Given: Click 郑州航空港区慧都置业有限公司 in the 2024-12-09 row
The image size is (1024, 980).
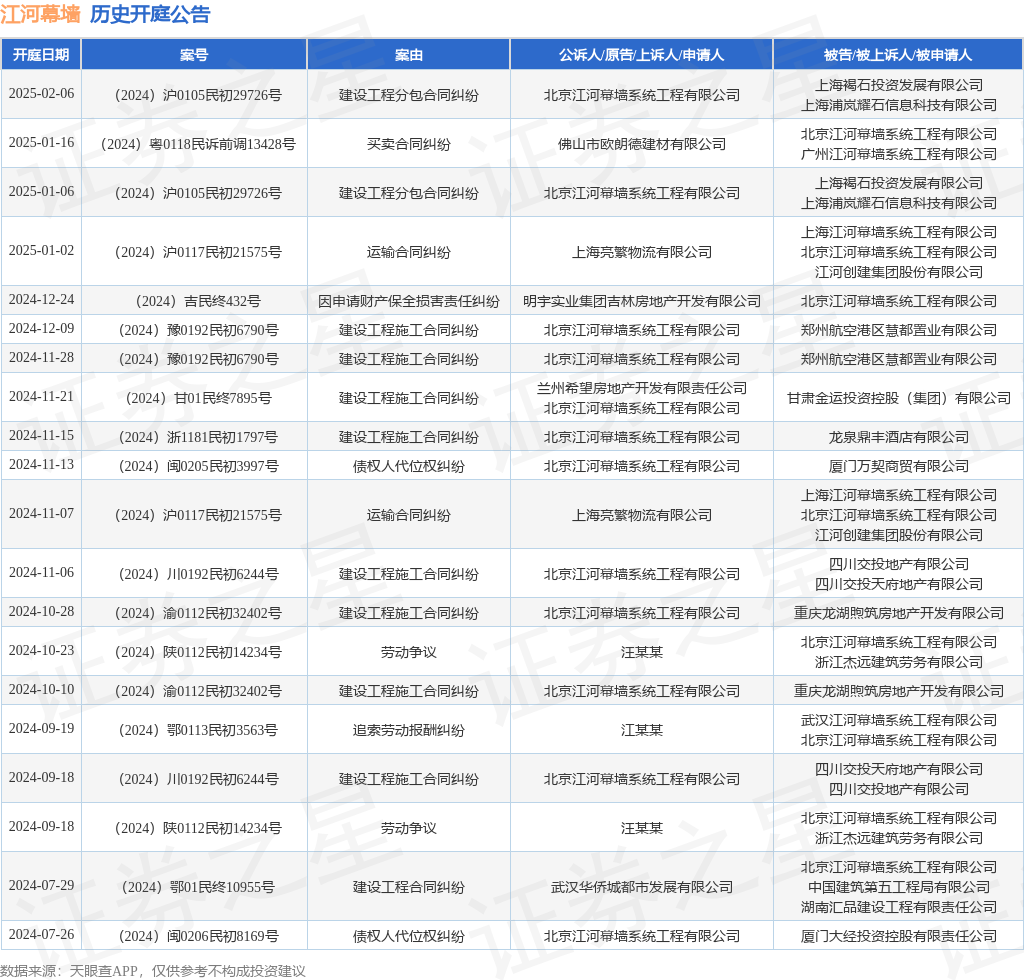Looking at the screenshot, I should [899, 330].
